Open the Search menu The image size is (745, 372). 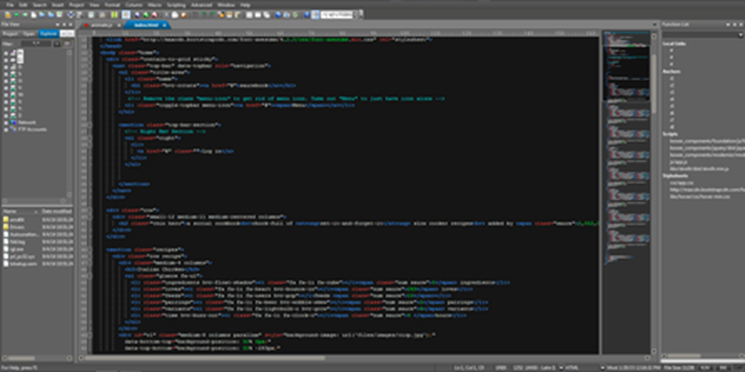(40, 4)
